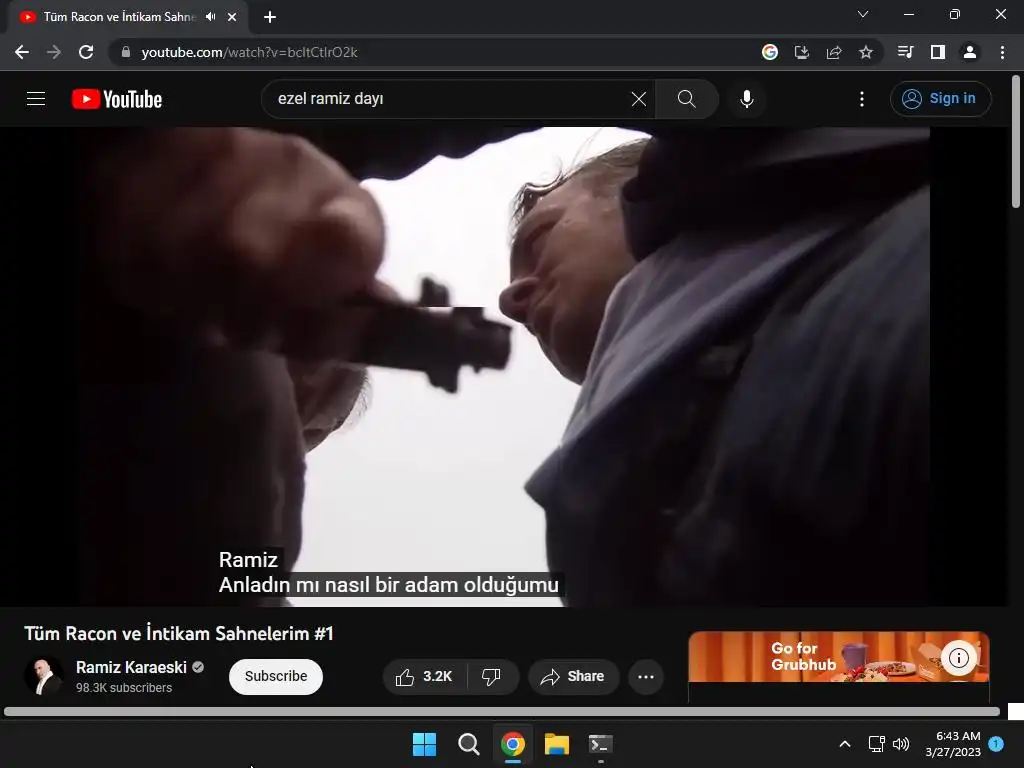Show hidden system tray icons
Screen dimensions: 1024x768
[x=845, y=744]
